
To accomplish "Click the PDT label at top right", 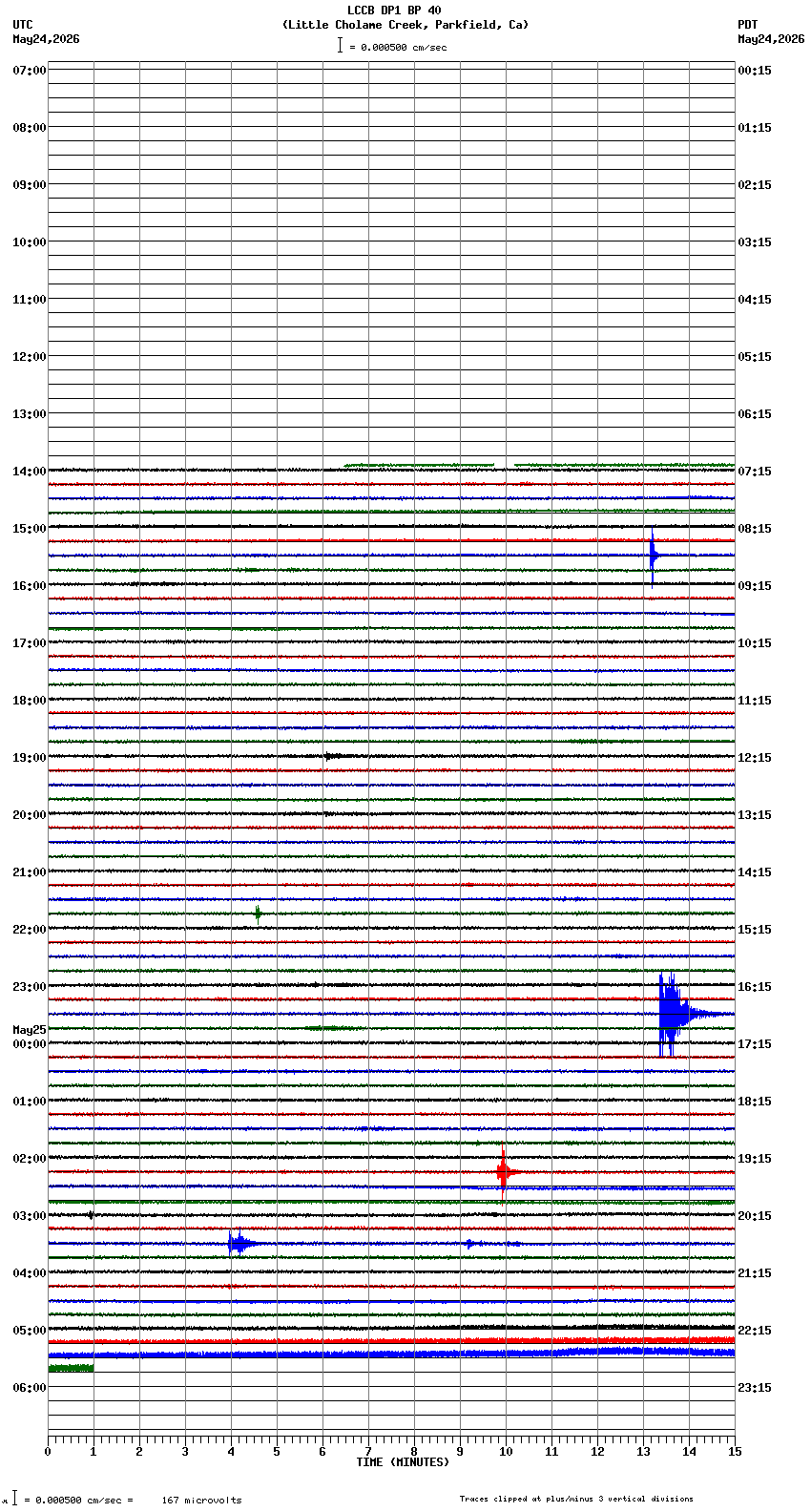I will (747, 25).
